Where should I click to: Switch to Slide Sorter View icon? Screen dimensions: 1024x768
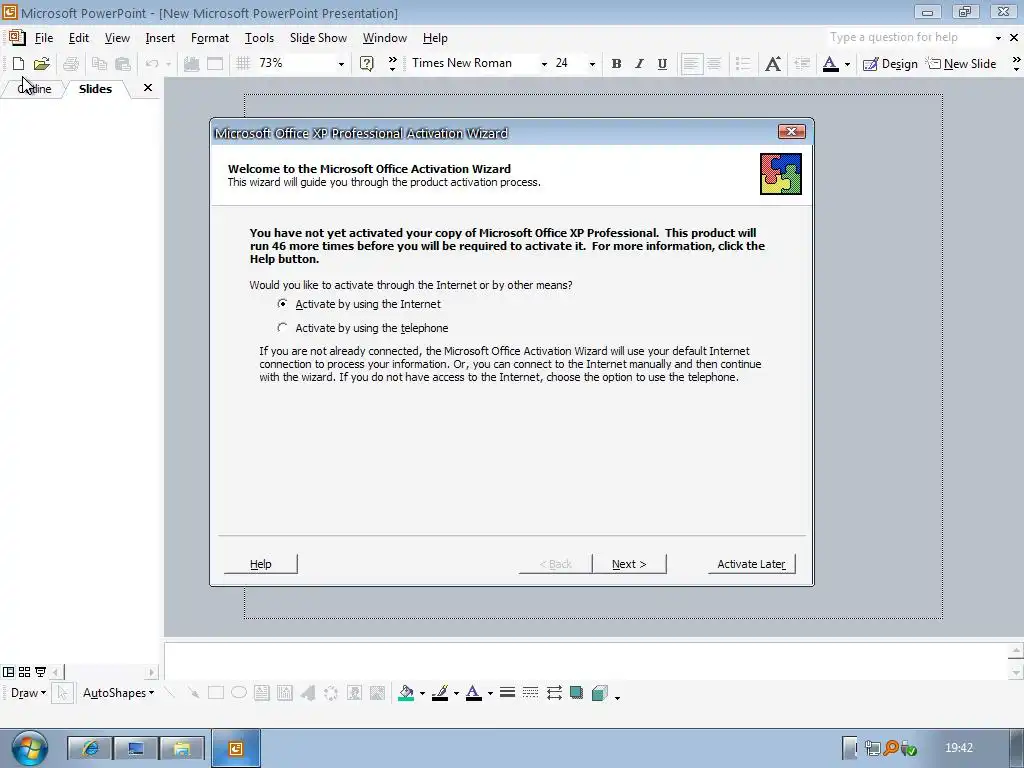pos(24,671)
